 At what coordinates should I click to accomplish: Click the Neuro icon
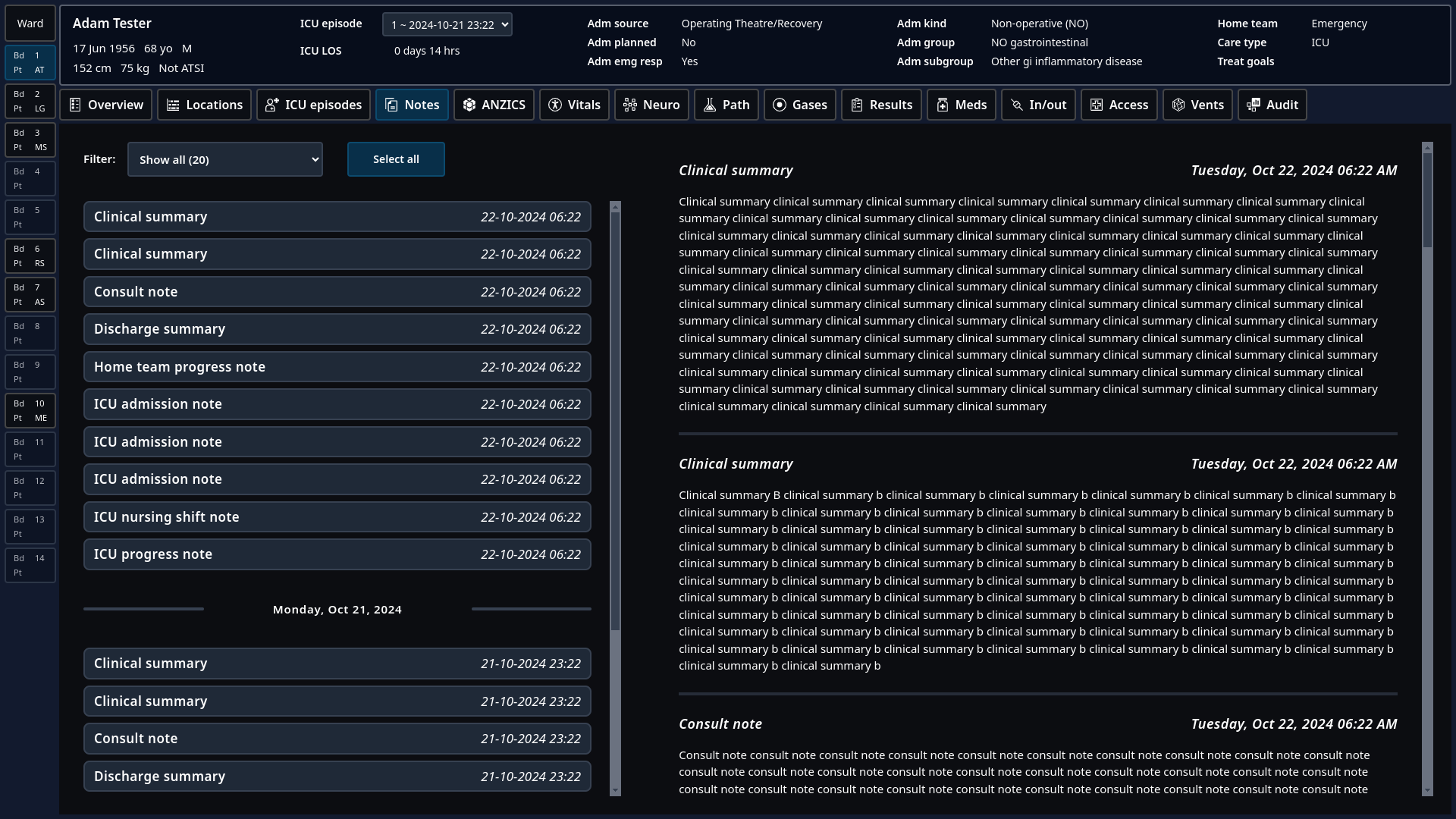[x=630, y=105]
